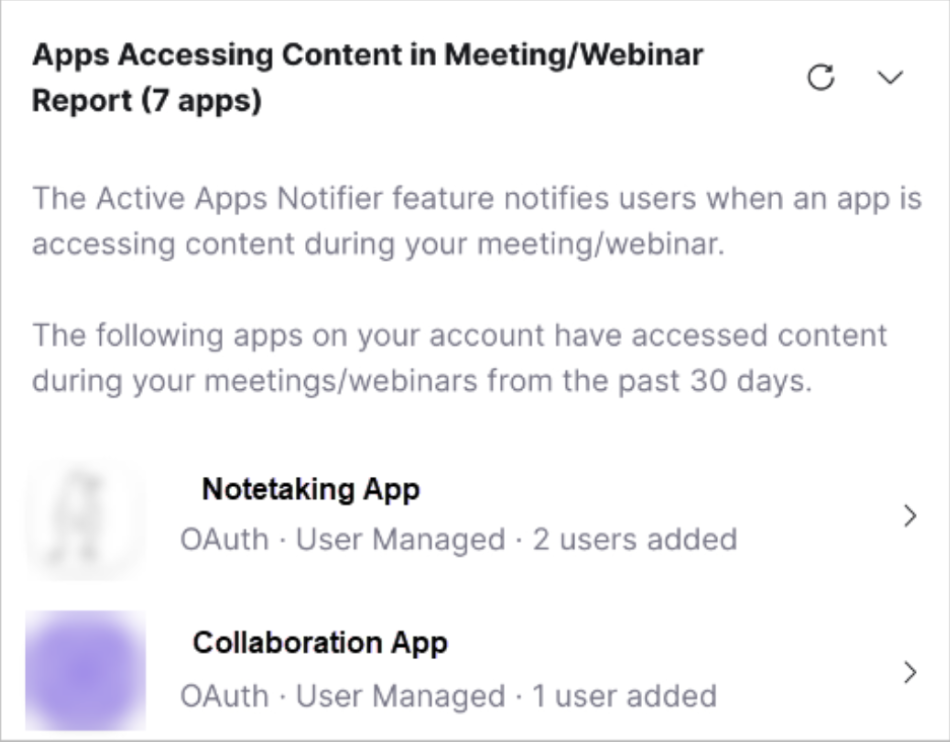The height and width of the screenshot is (742, 950).
Task: Click the Active Apps Notifier description text
Action: pos(476,220)
